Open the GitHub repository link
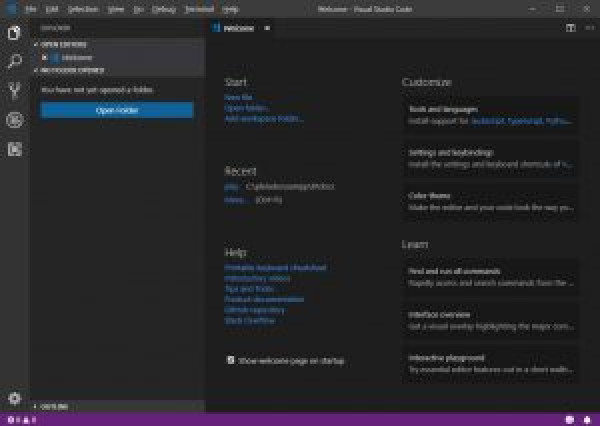 click(254, 310)
